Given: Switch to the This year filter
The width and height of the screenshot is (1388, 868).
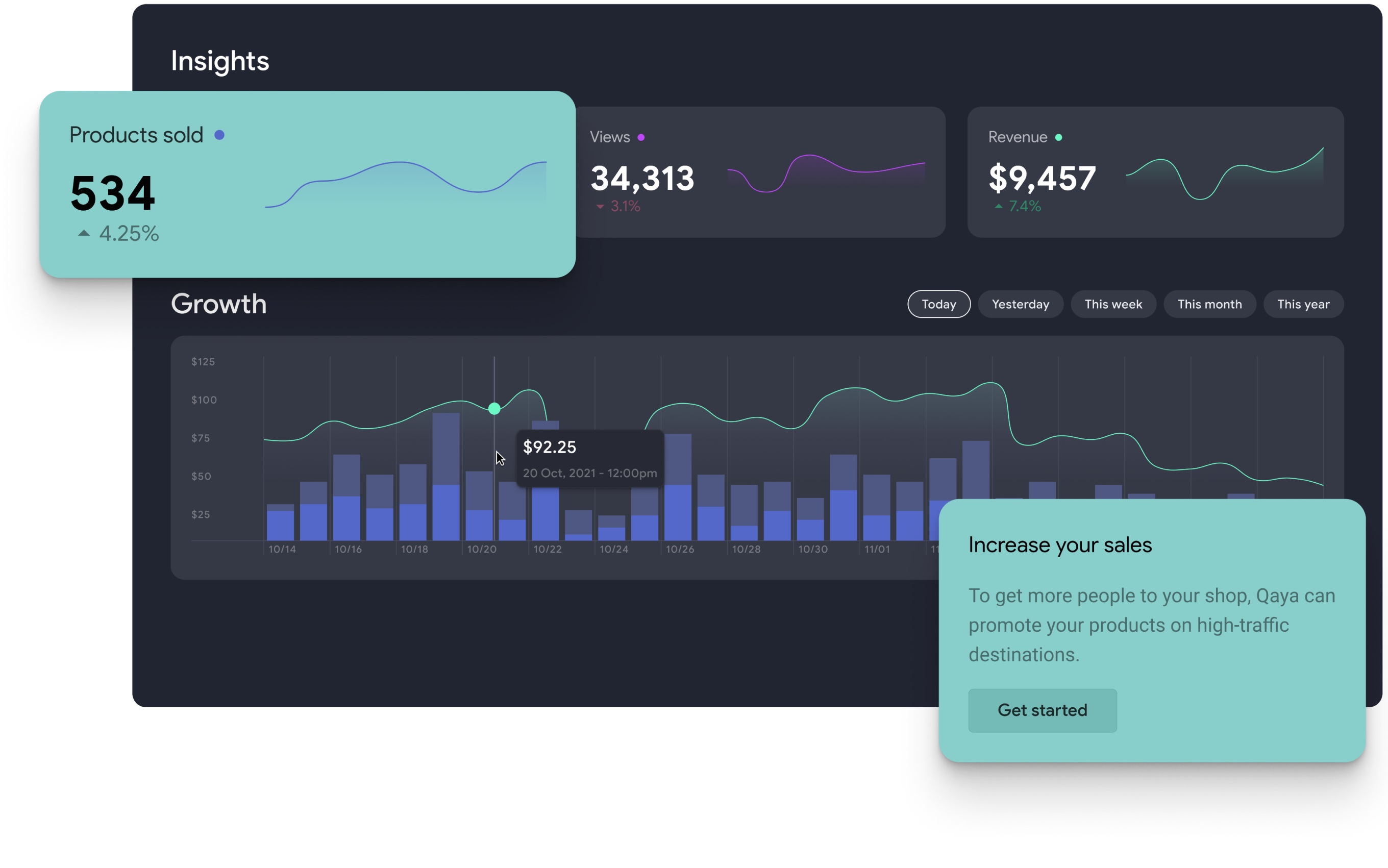Looking at the screenshot, I should point(1303,304).
